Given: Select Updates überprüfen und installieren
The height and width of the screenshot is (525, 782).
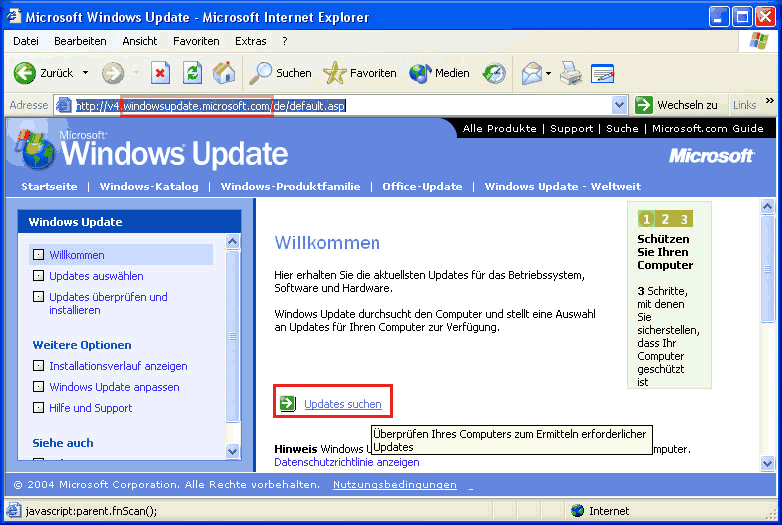Looking at the screenshot, I should click(x=108, y=303).
